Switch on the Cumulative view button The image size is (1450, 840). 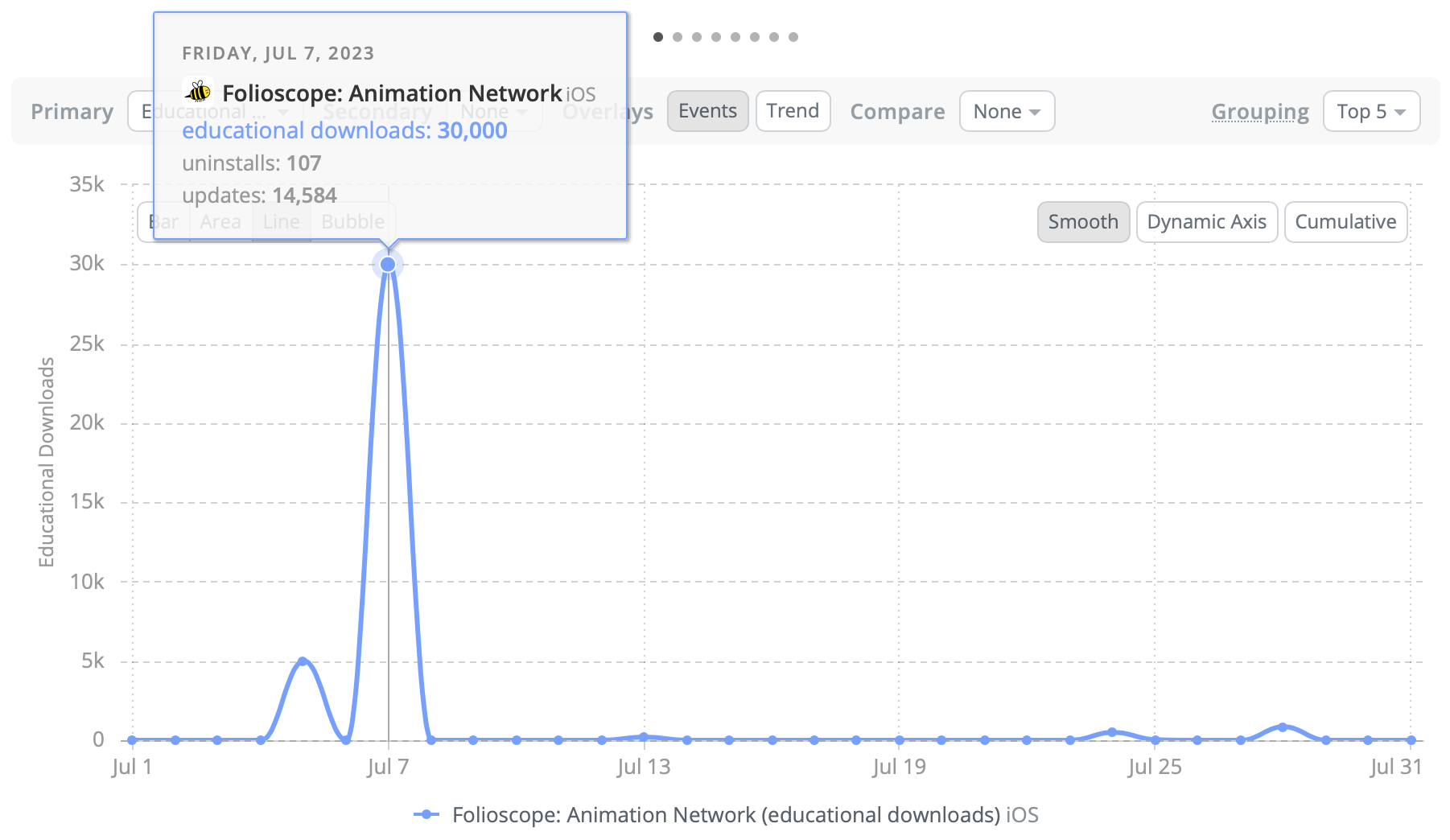click(1345, 222)
